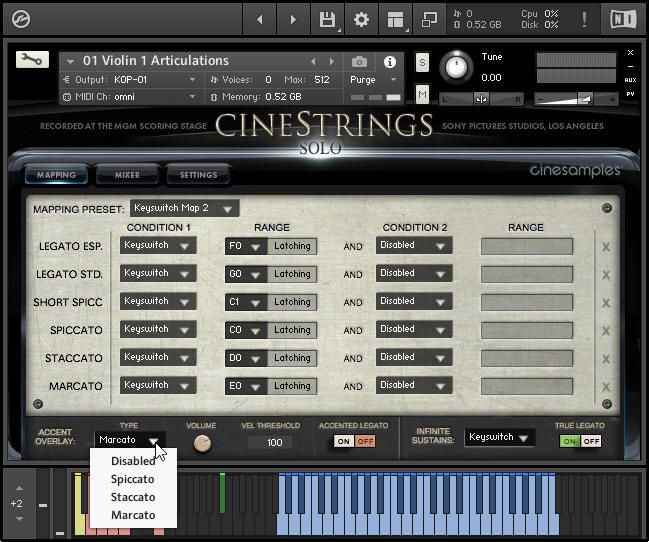The image size is (649, 542).
Task: Adjust the accent overlay Volume knob
Action: point(202,443)
